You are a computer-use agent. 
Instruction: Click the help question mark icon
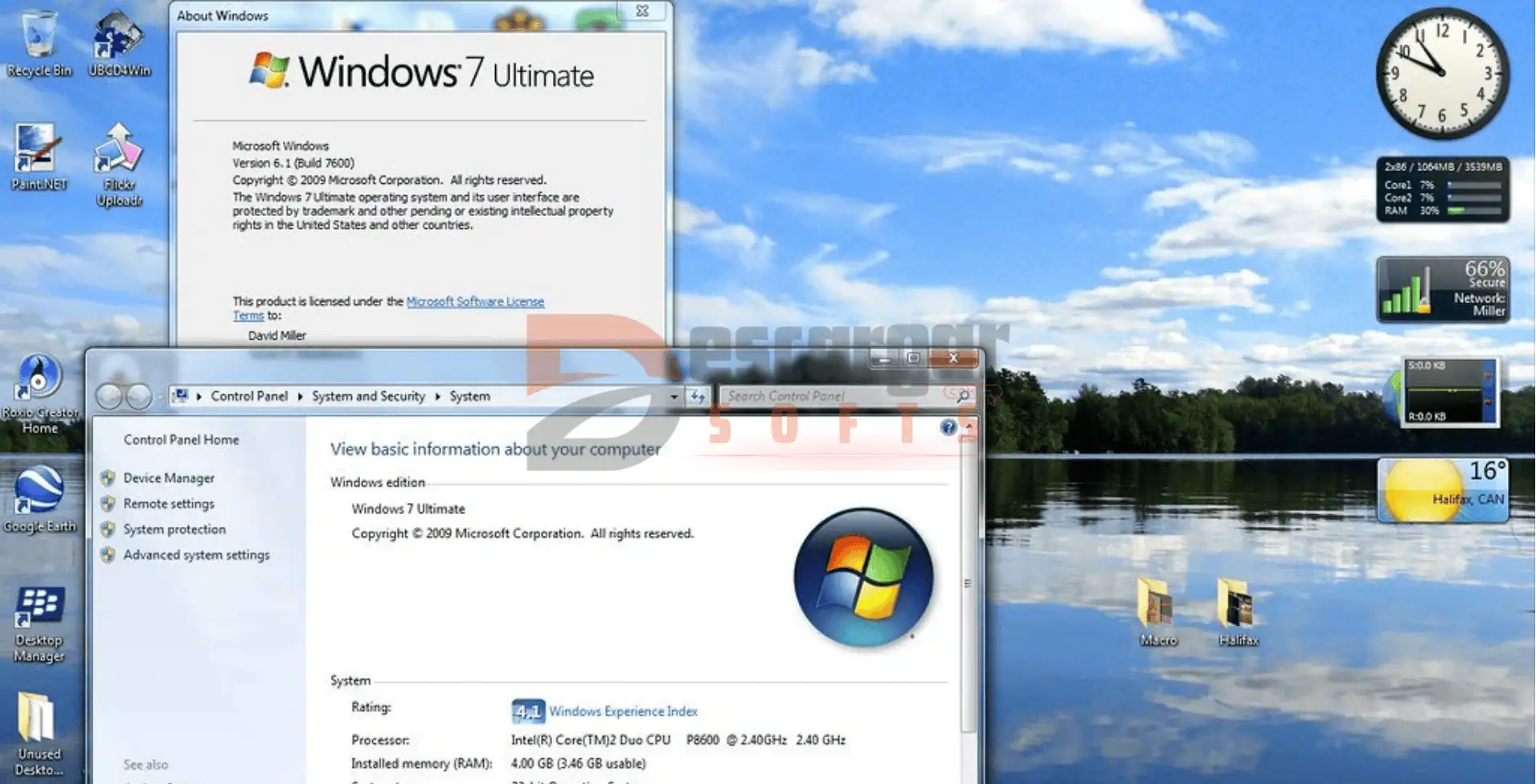click(948, 427)
